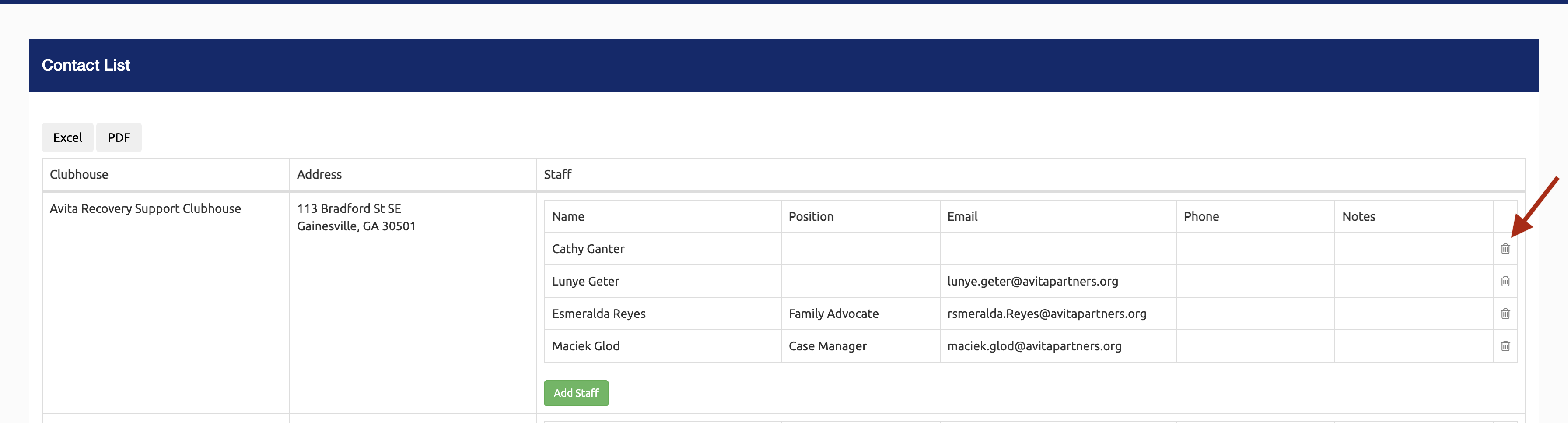
Task: Click the Phone header in staff table
Action: point(1201,216)
